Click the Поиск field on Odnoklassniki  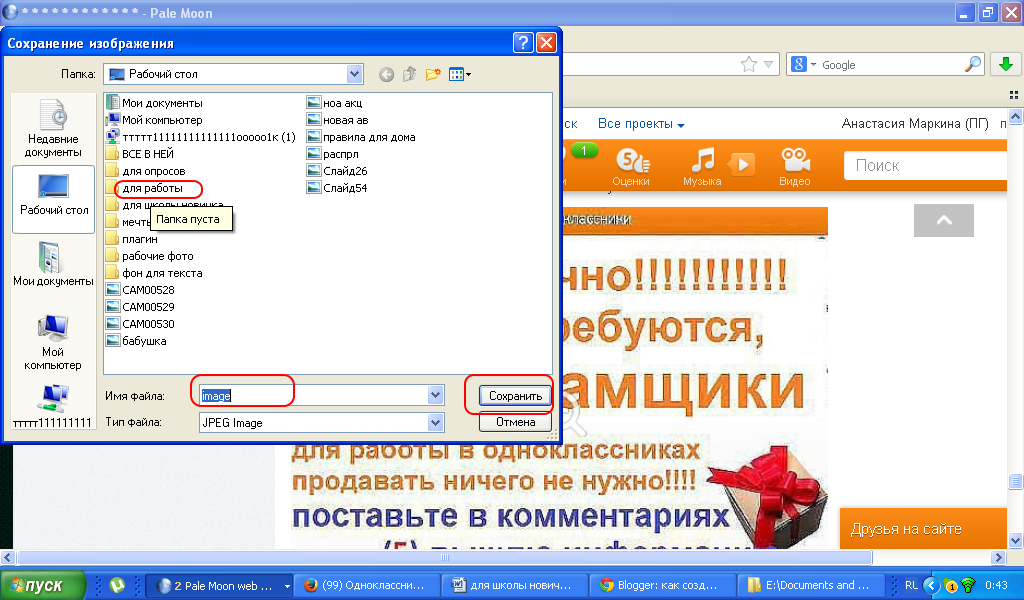(925, 165)
